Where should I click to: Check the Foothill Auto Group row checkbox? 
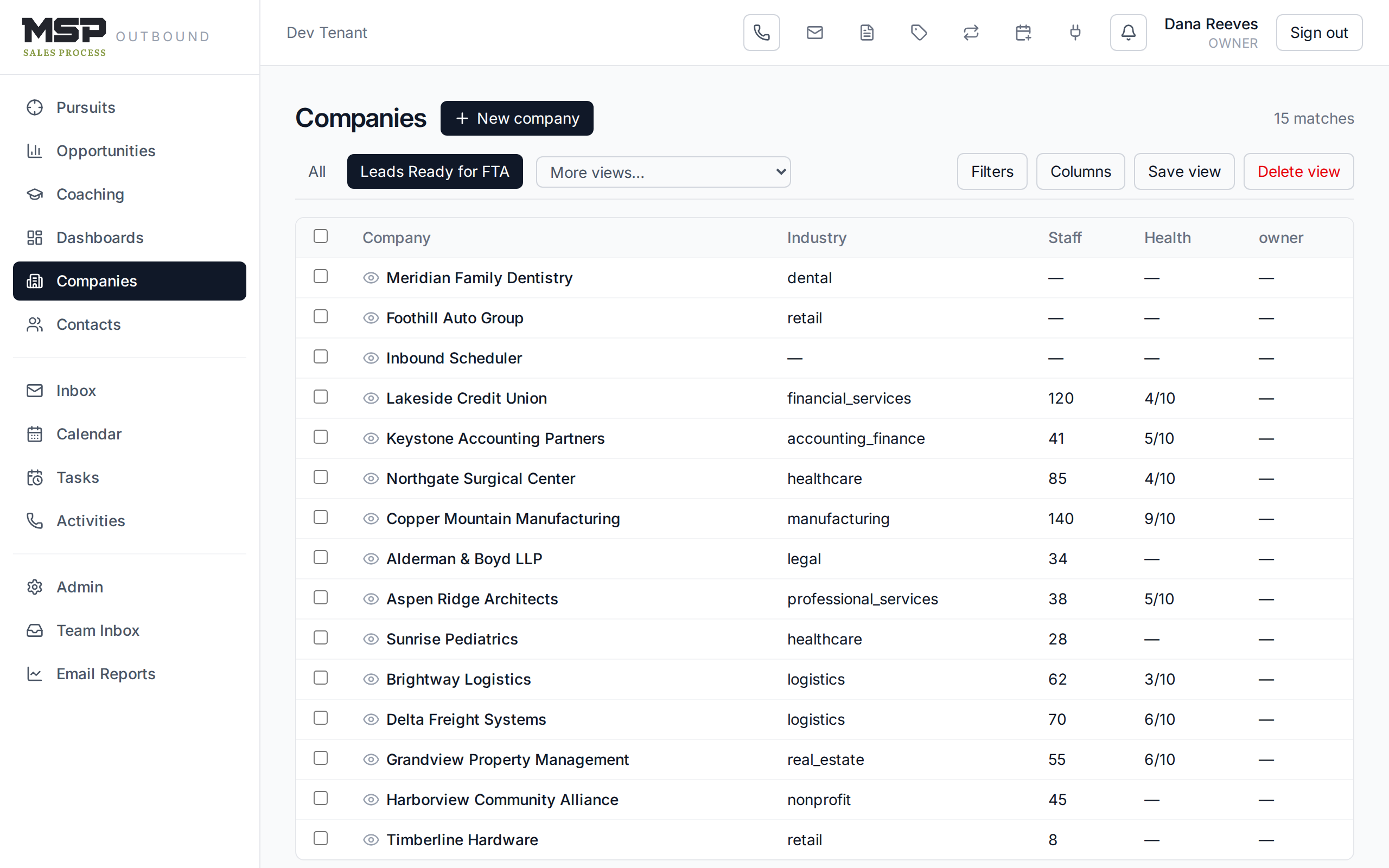[321, 317]
